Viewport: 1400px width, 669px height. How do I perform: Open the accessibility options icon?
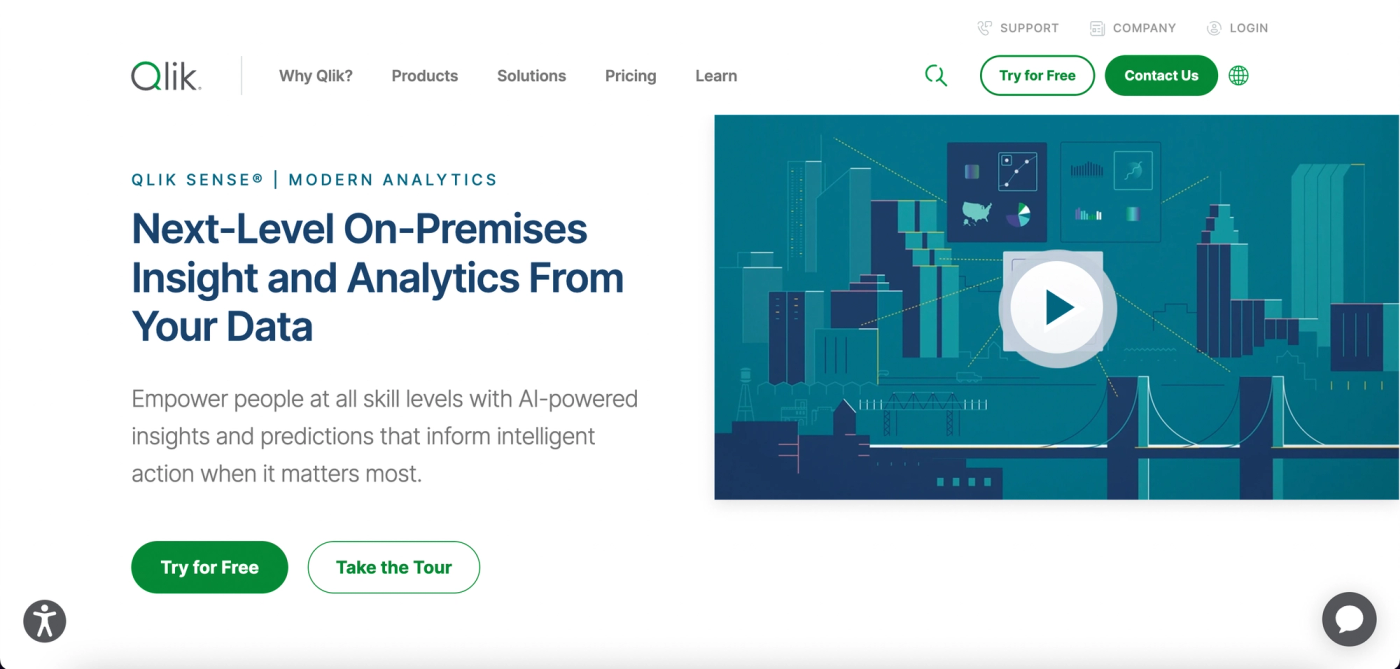[x=44, y=621]
